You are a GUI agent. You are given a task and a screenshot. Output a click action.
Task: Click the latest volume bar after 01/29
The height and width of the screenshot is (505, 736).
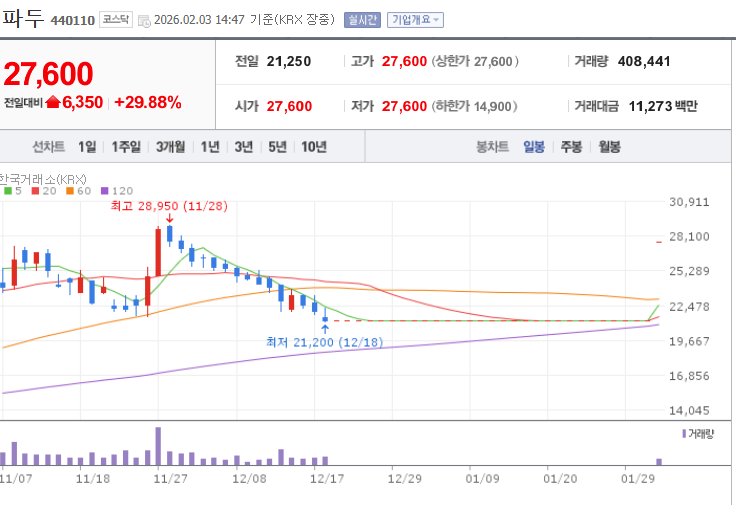(x=659, y=462)
